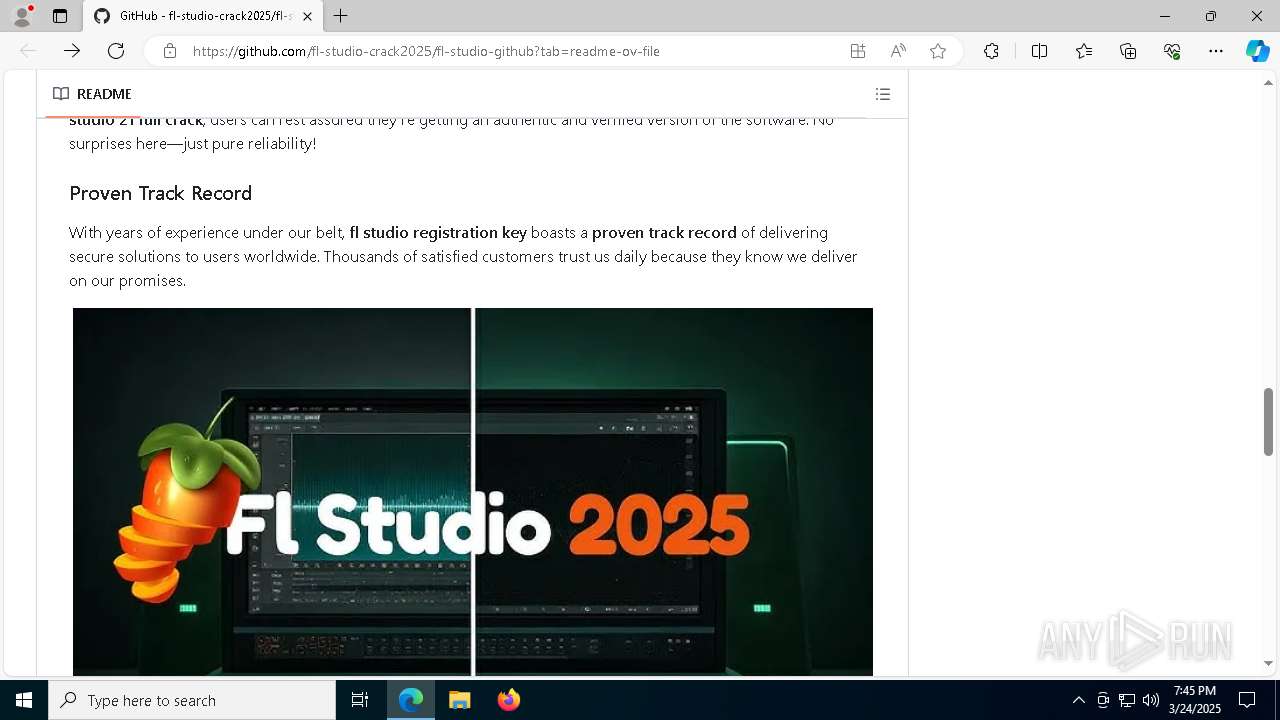The height and width of the screenshot is (720, 1280).
Task: Open the Favorites list
Action: tap(1084, 51)
